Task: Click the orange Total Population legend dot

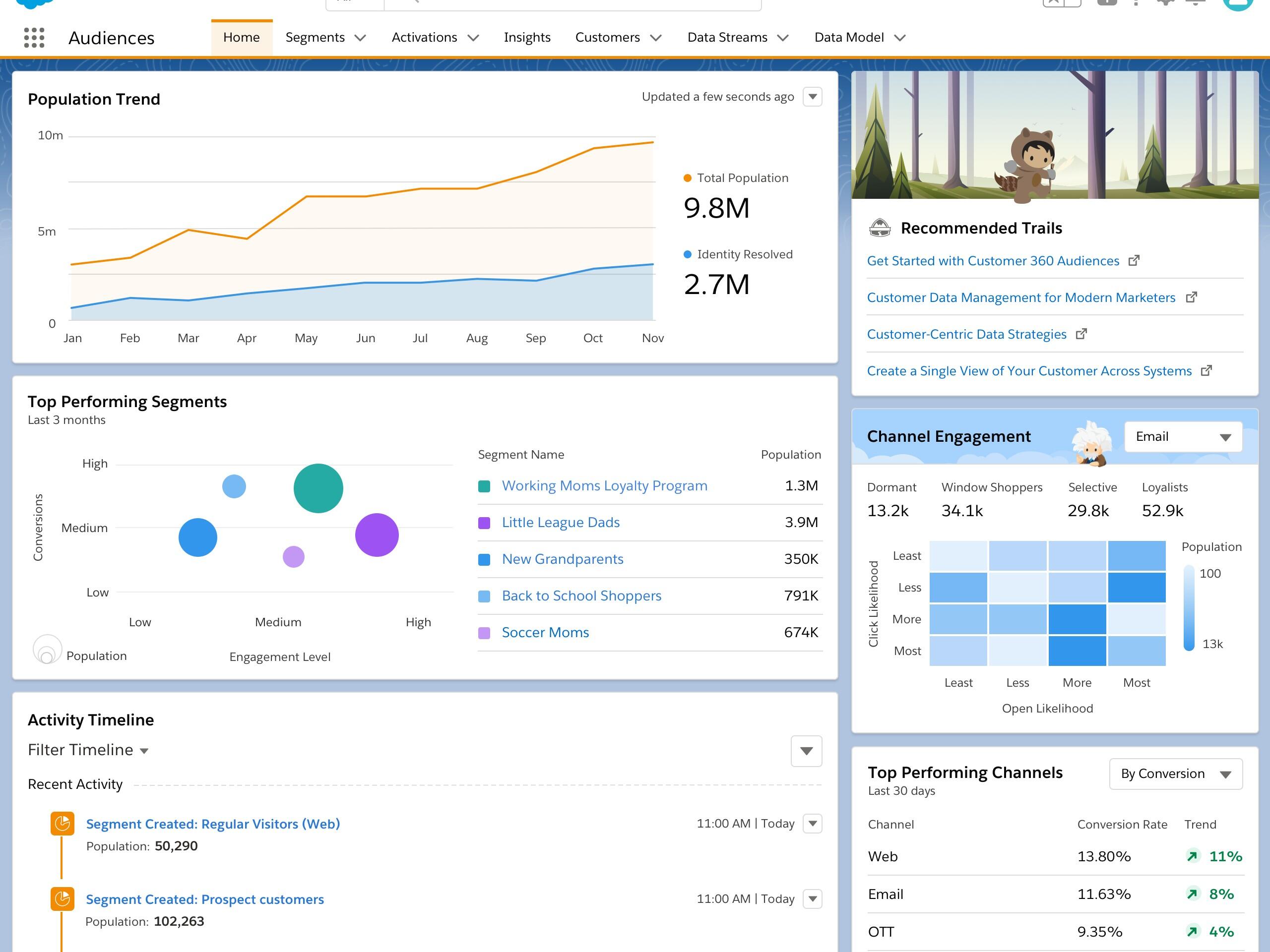Action: point(687,178)
